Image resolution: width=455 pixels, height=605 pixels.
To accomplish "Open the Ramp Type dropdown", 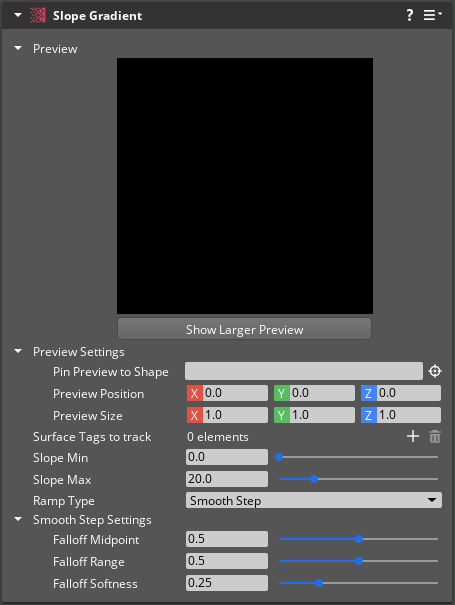I will point(314,500).
